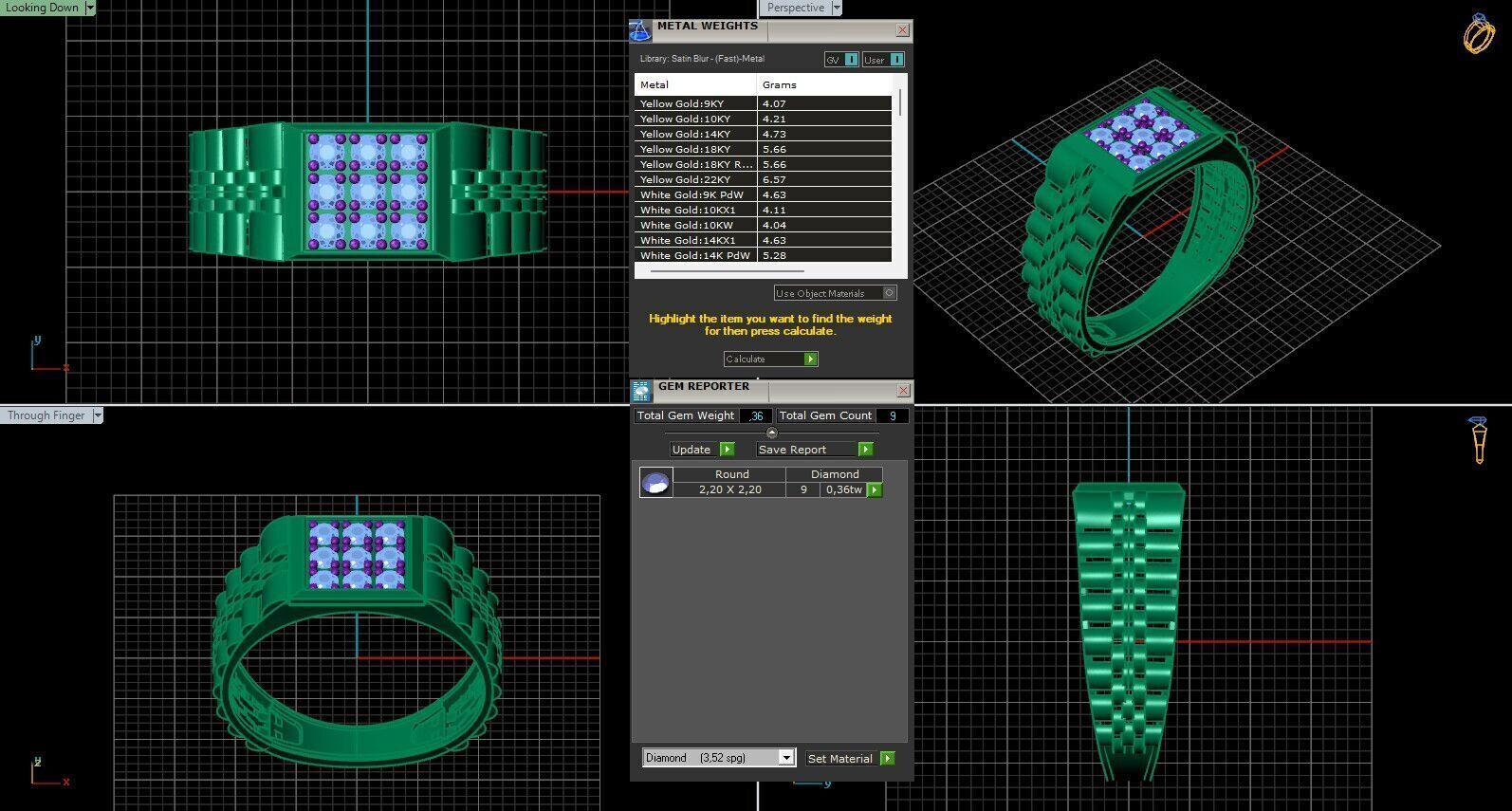Select the White Gold:14KX1 row
Screen dimensions: 1512x811
763,240
